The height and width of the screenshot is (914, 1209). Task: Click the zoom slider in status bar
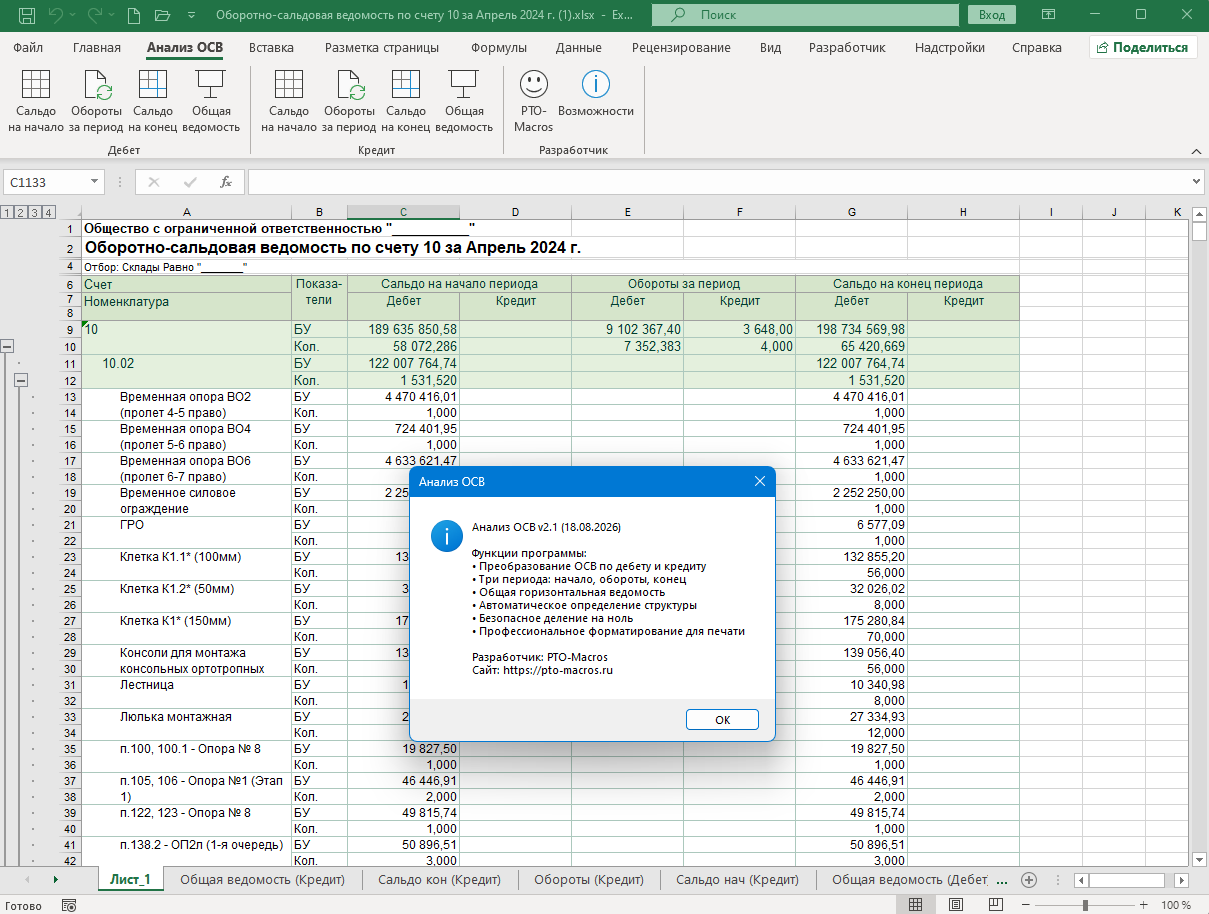1085,905
